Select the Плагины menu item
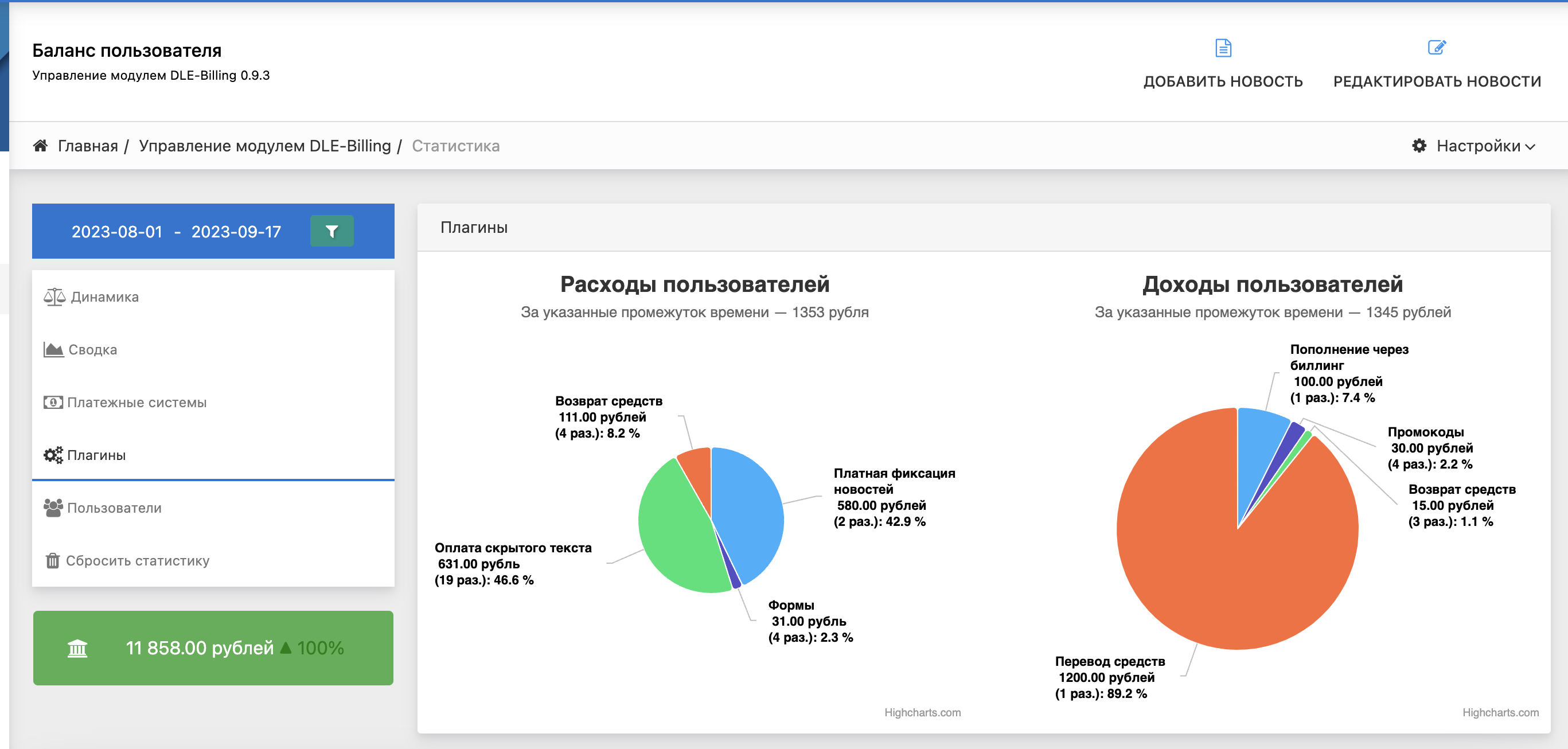Viewport: 1568px width, 749px height. (x=213, y=455)
